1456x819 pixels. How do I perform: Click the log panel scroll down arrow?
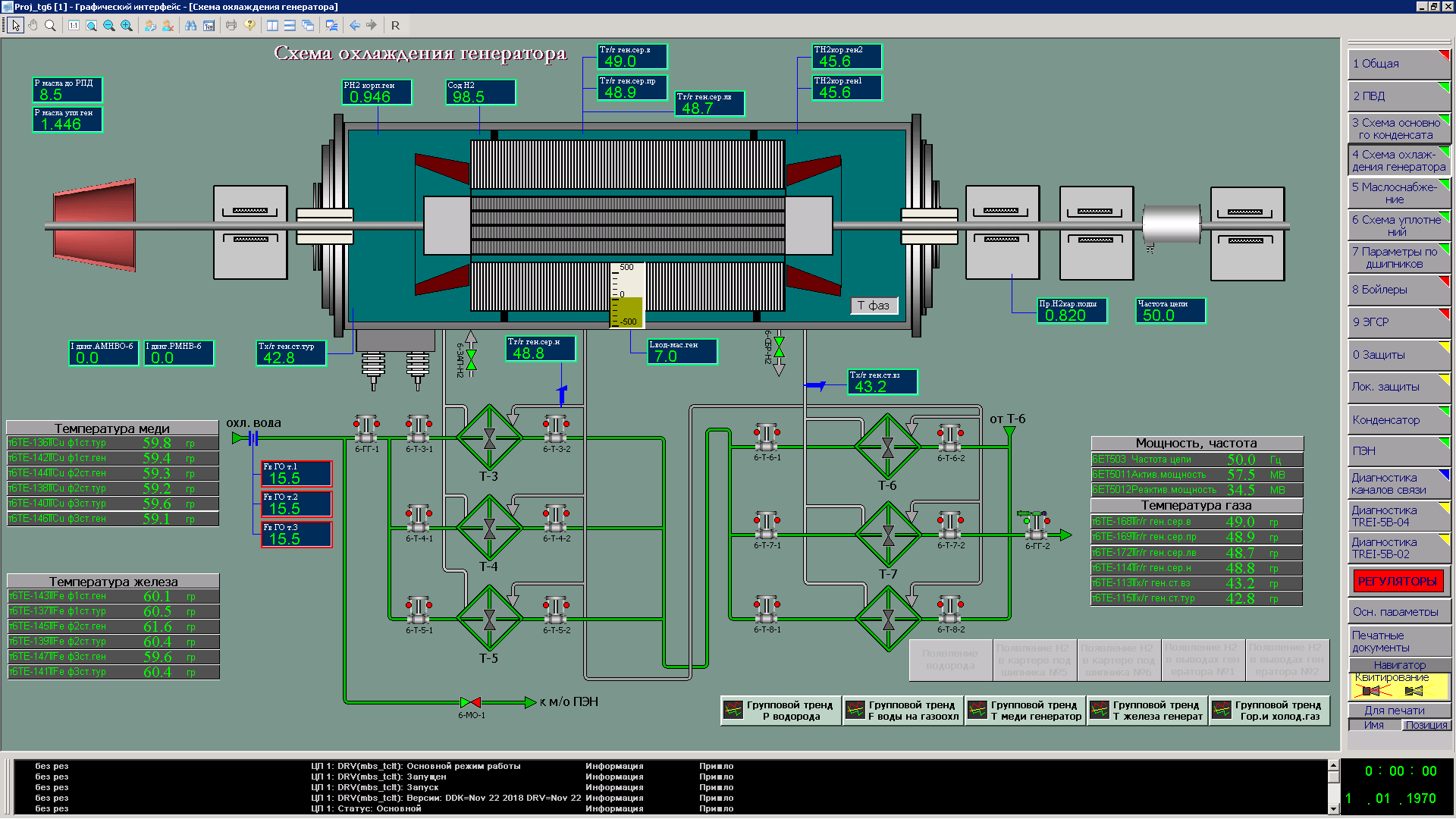pos(1333,808)
